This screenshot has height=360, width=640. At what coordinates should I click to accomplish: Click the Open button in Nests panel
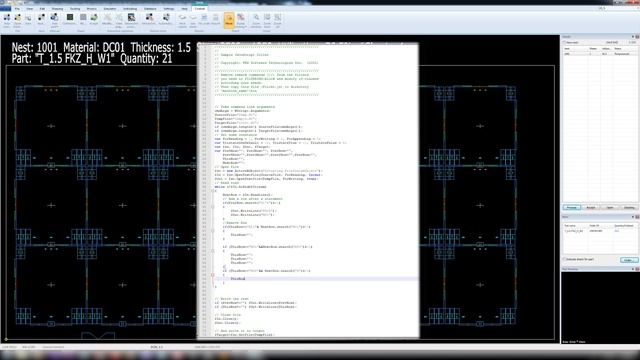click(x=610, y=207)
